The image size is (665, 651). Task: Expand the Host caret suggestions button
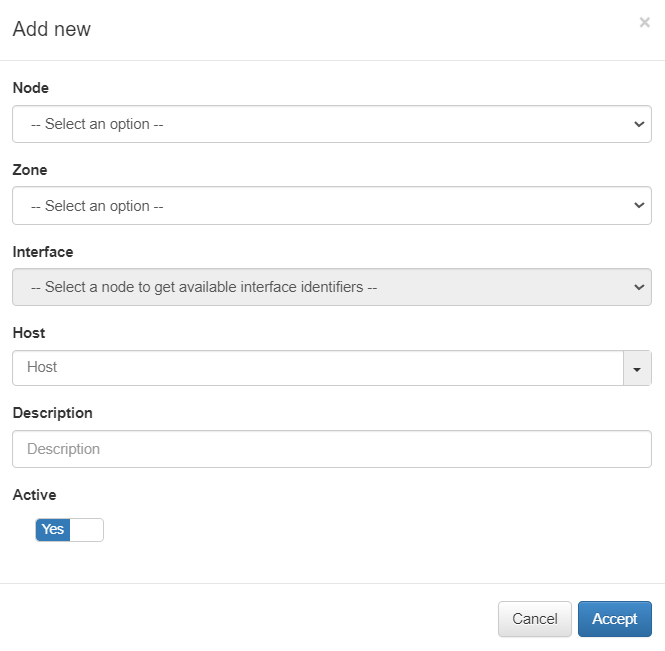(x=637, y=368)
